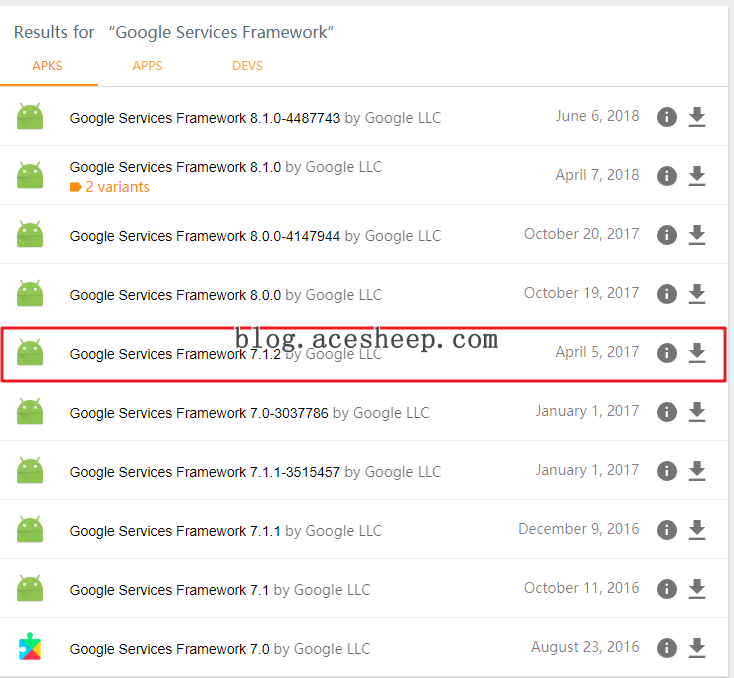Click Android icon of Framework 8.0.0-4147944 row

(30, 234)
